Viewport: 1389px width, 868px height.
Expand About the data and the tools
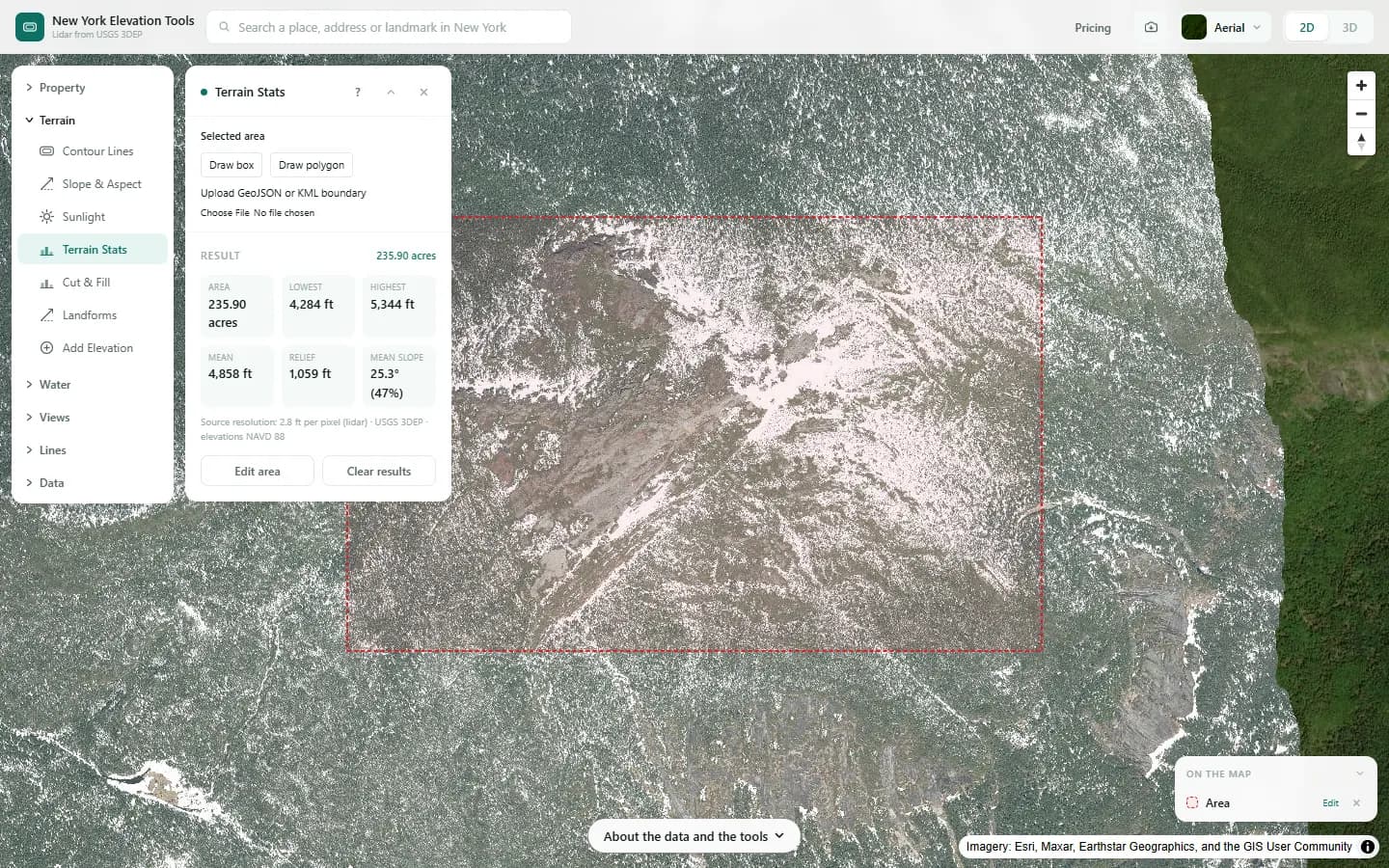694,836
